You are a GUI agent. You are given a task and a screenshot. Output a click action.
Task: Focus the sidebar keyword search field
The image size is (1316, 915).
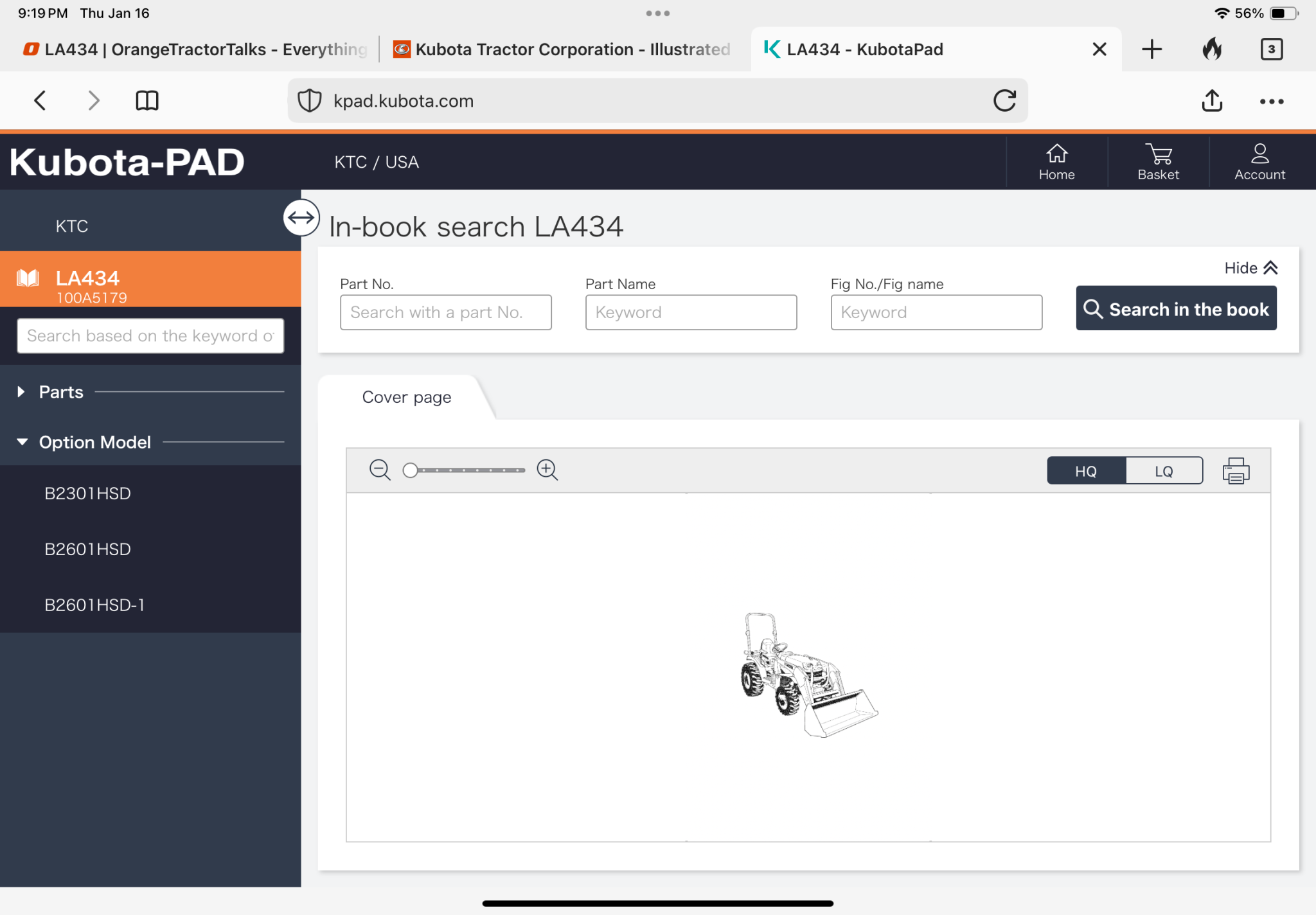(x=150, y=335)
